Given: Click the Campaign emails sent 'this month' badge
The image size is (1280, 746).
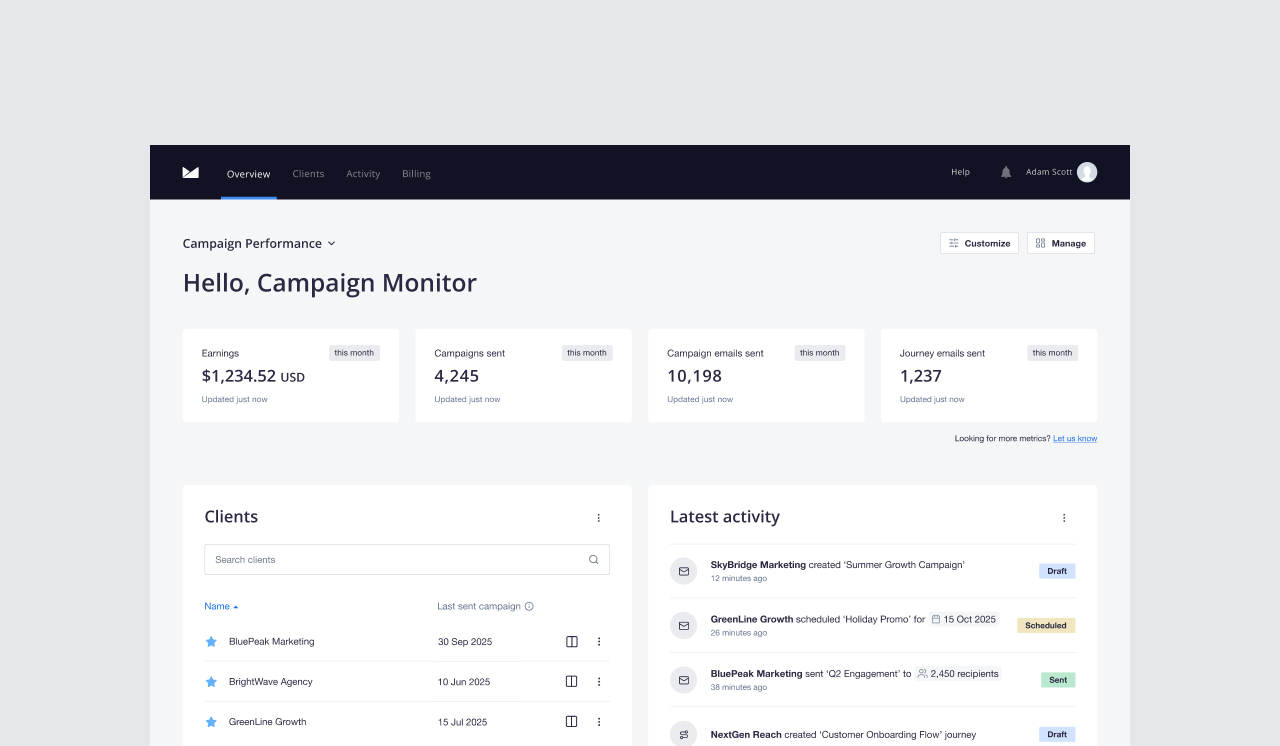Looking at the screenshot, I should (820, 353).
